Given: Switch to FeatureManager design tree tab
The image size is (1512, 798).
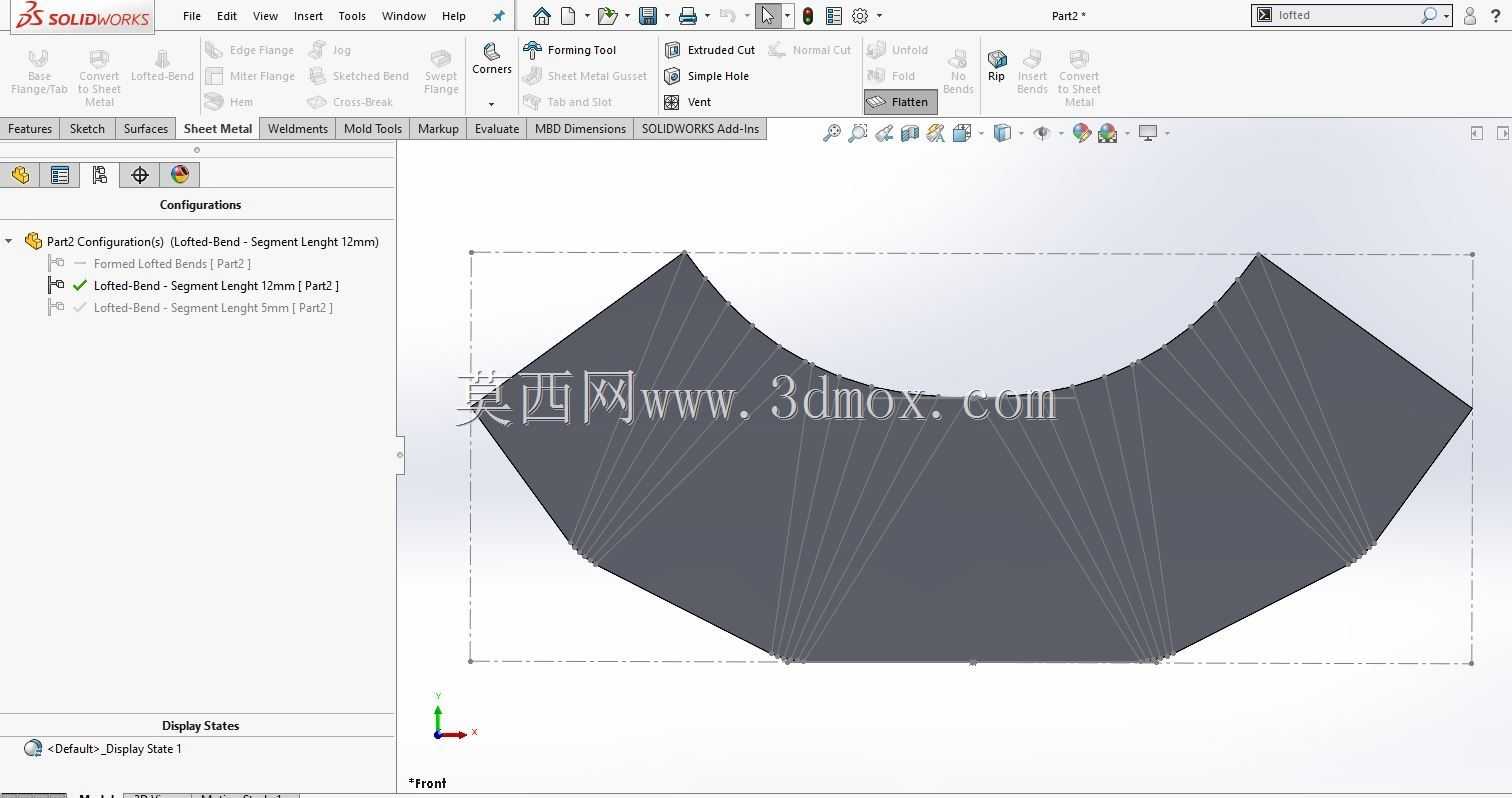Looking at the screenshot, I should [20, 175].
